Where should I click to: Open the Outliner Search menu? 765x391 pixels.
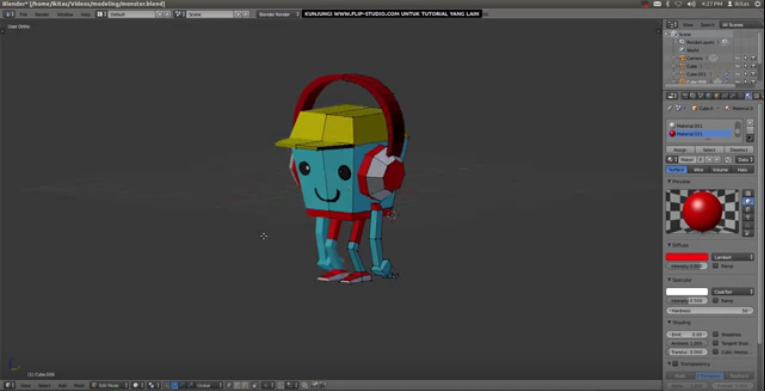click(707, 24)
